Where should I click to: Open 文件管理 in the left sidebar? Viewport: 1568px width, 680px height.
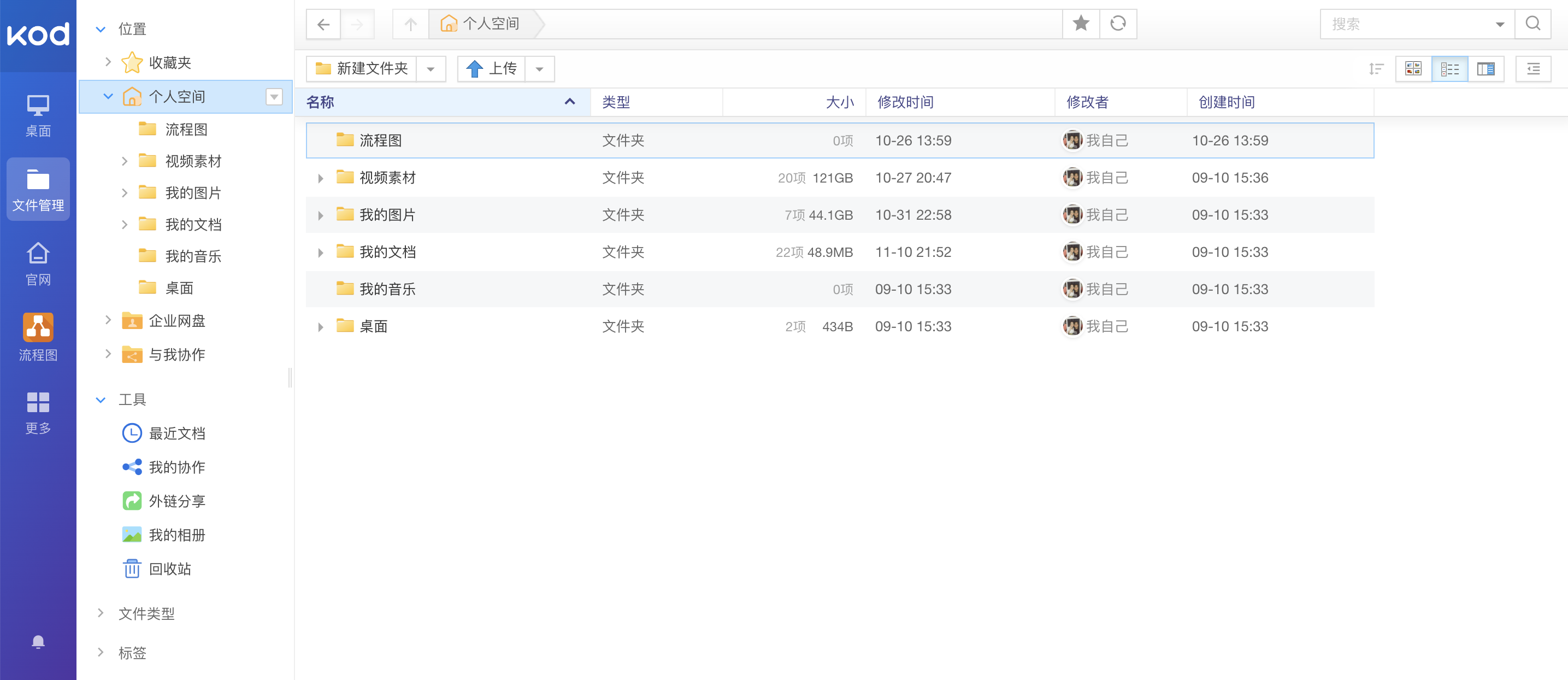(38, 189)
